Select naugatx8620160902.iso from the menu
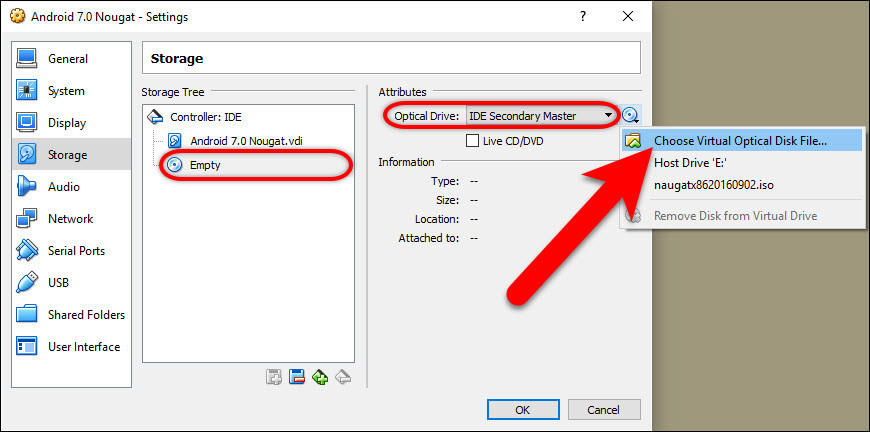The image size is (870, 432). pyautogui.click(x=742, y=185)
